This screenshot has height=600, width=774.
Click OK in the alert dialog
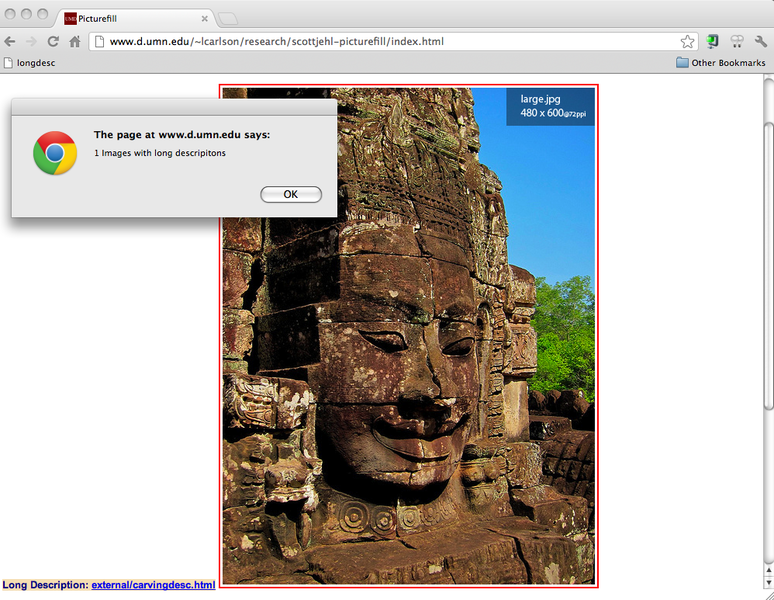pyautogui.click(x=291, y=194)
